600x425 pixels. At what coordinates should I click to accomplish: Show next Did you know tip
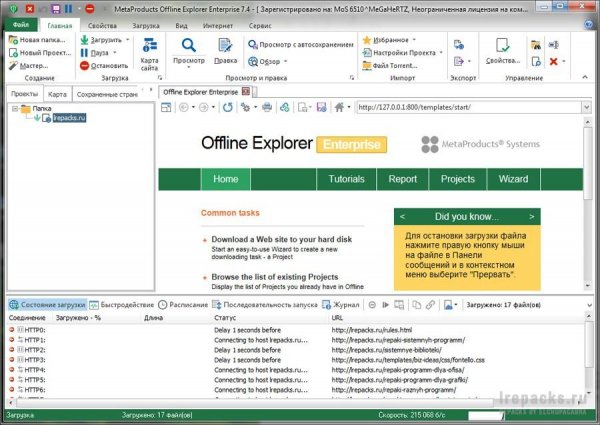coord(532,217)
